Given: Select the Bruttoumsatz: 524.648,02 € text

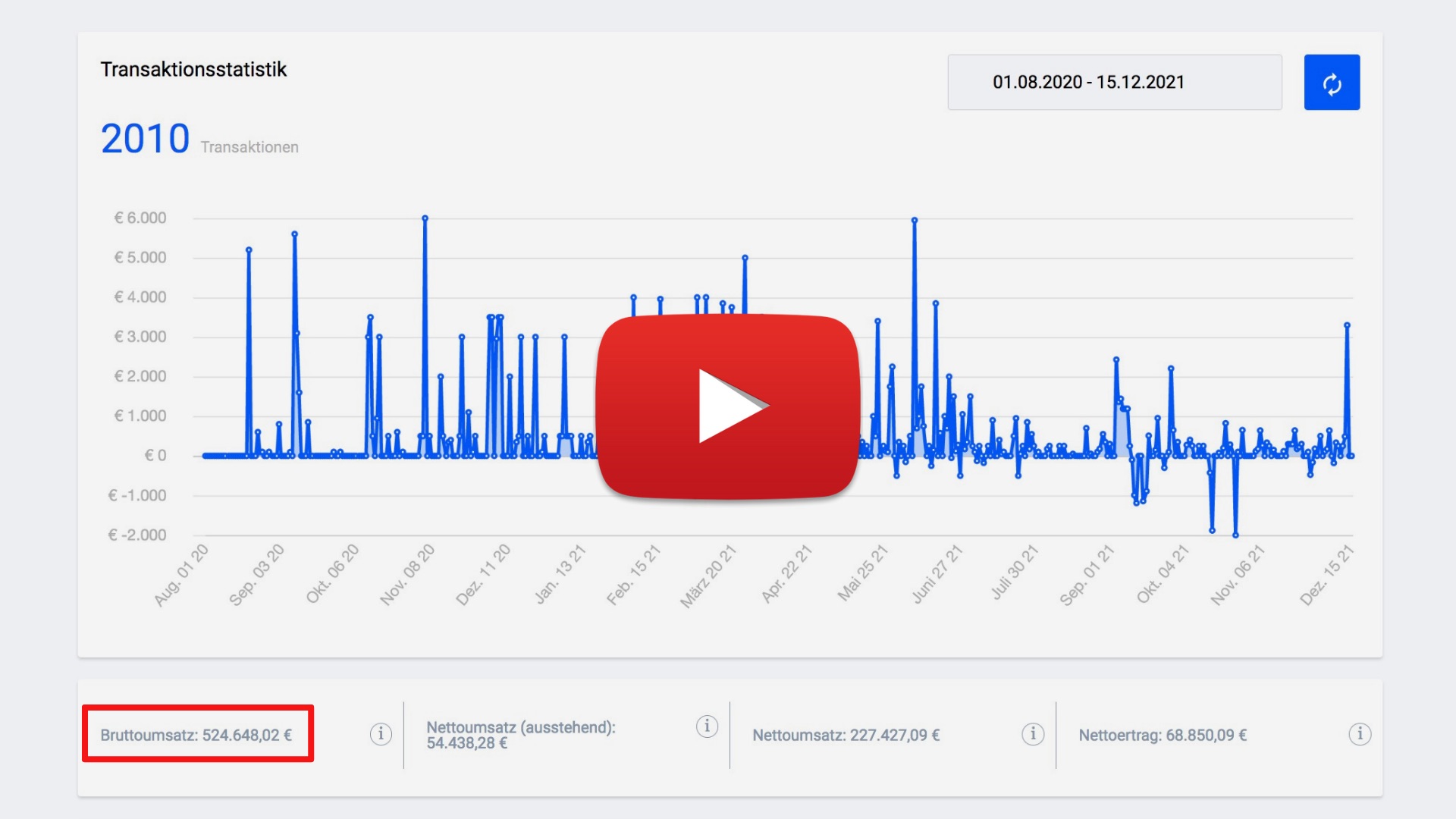Looking at the screenshot, I should pos(196,735).
